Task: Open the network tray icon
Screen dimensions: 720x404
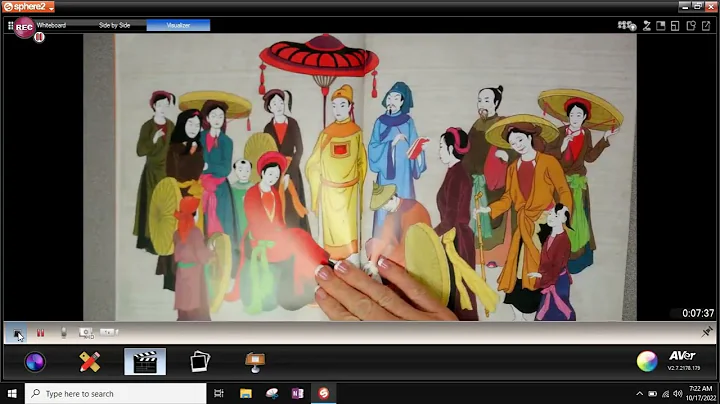Action: 665,394
